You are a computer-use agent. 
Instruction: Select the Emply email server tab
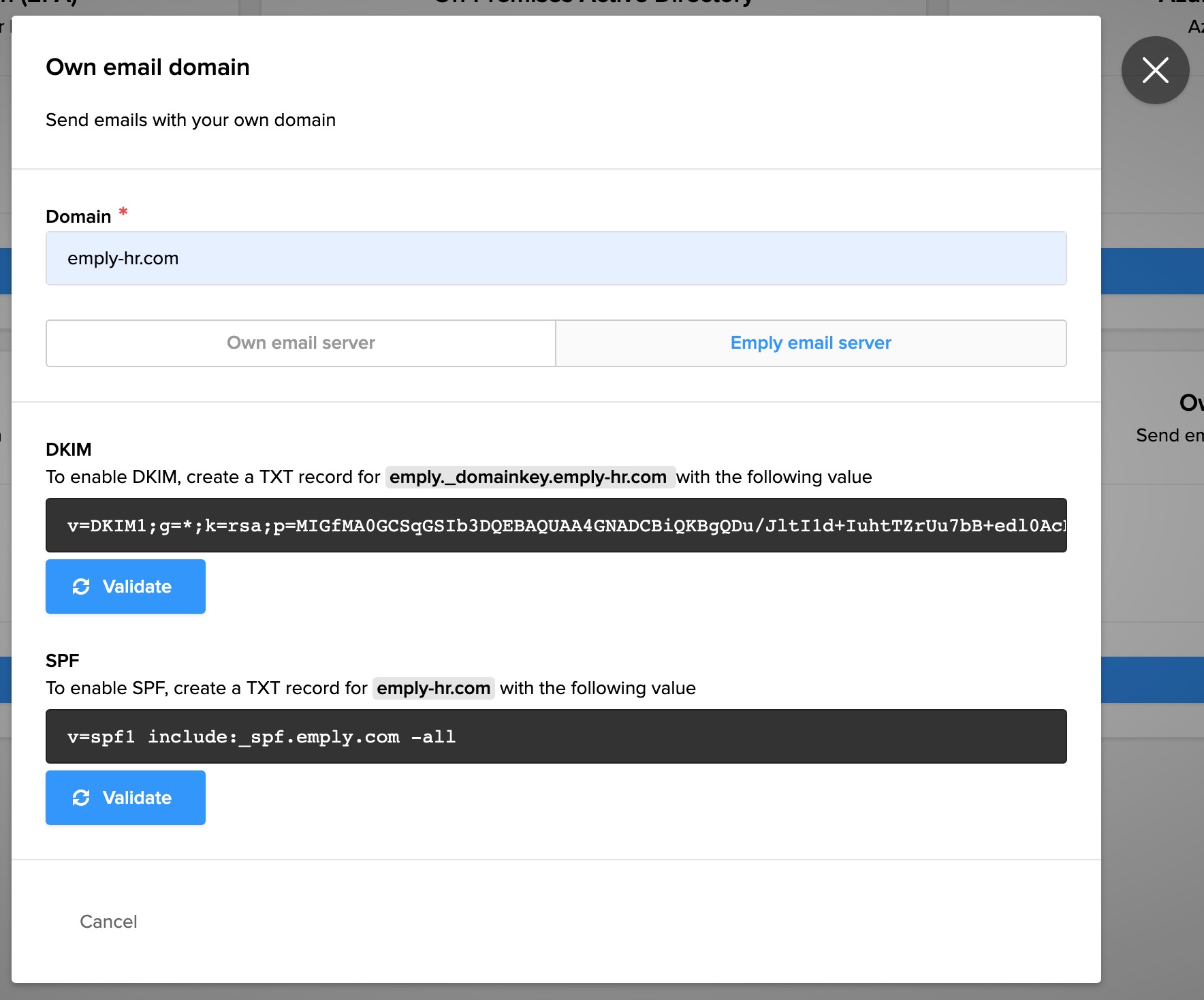[x=810, y=343]
